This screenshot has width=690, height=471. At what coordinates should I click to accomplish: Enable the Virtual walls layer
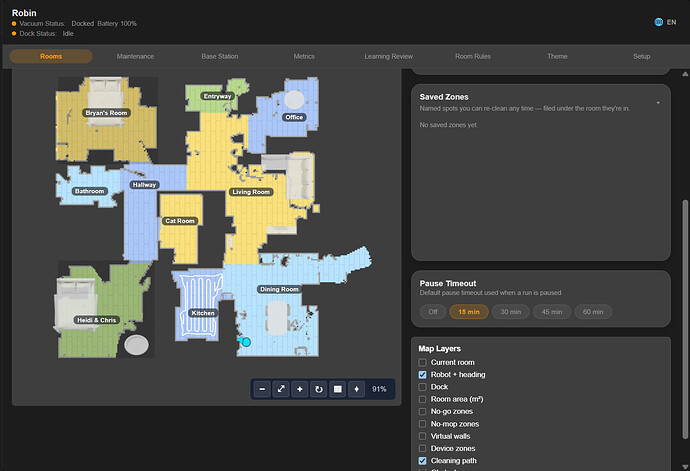pyautogui.click(x=422, y=436)
